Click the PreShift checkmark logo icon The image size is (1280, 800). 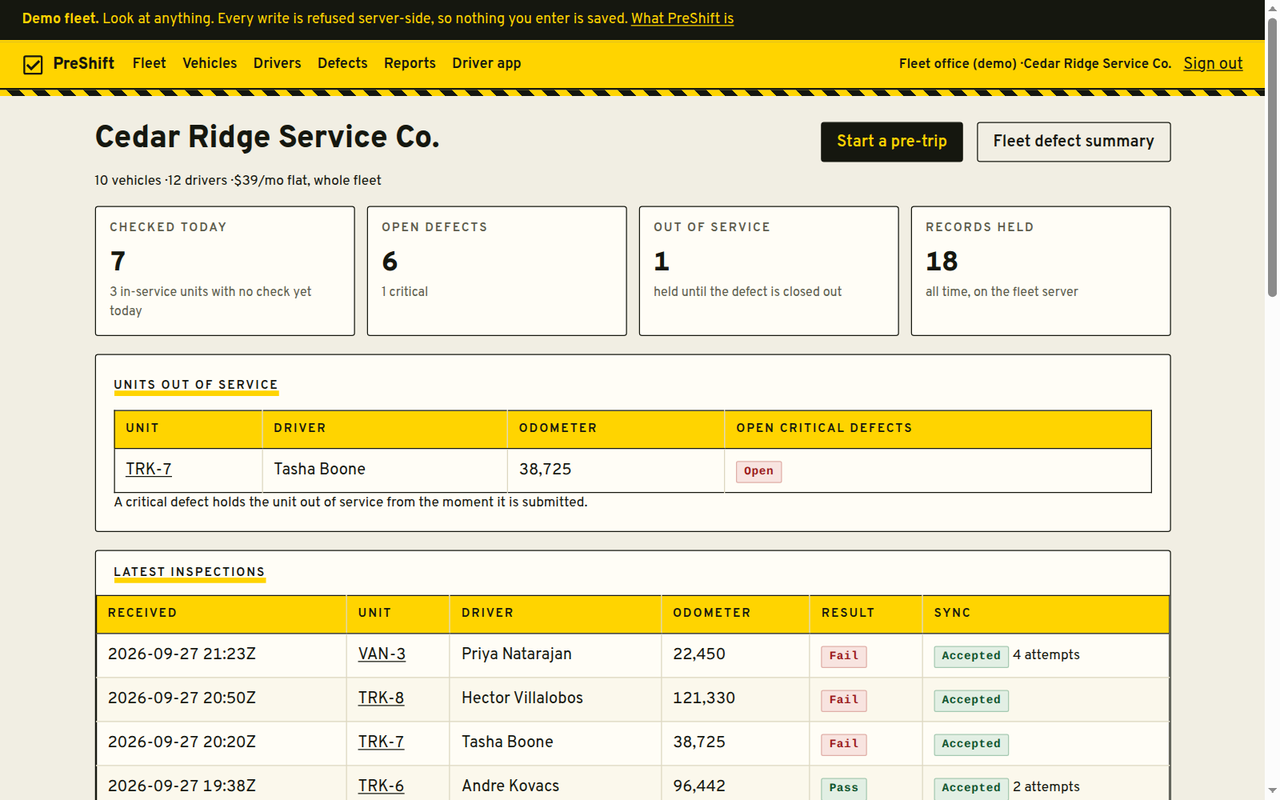pyautogui.click(x=33, y=64)
